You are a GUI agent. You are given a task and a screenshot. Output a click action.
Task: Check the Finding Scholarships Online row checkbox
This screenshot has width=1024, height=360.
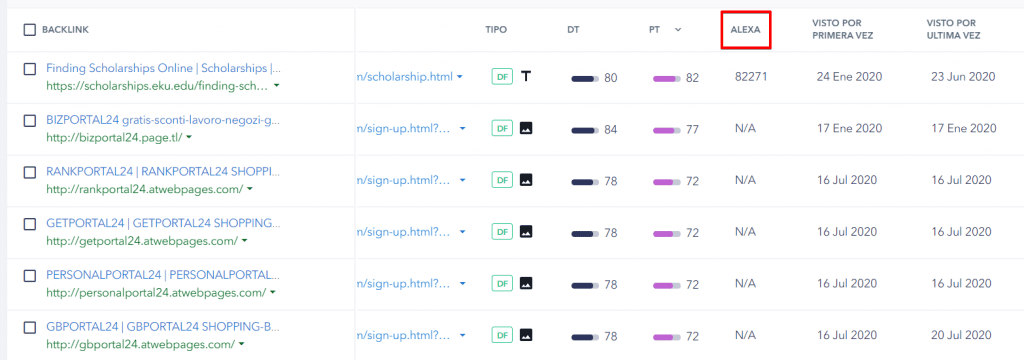(x=29, y=69)
